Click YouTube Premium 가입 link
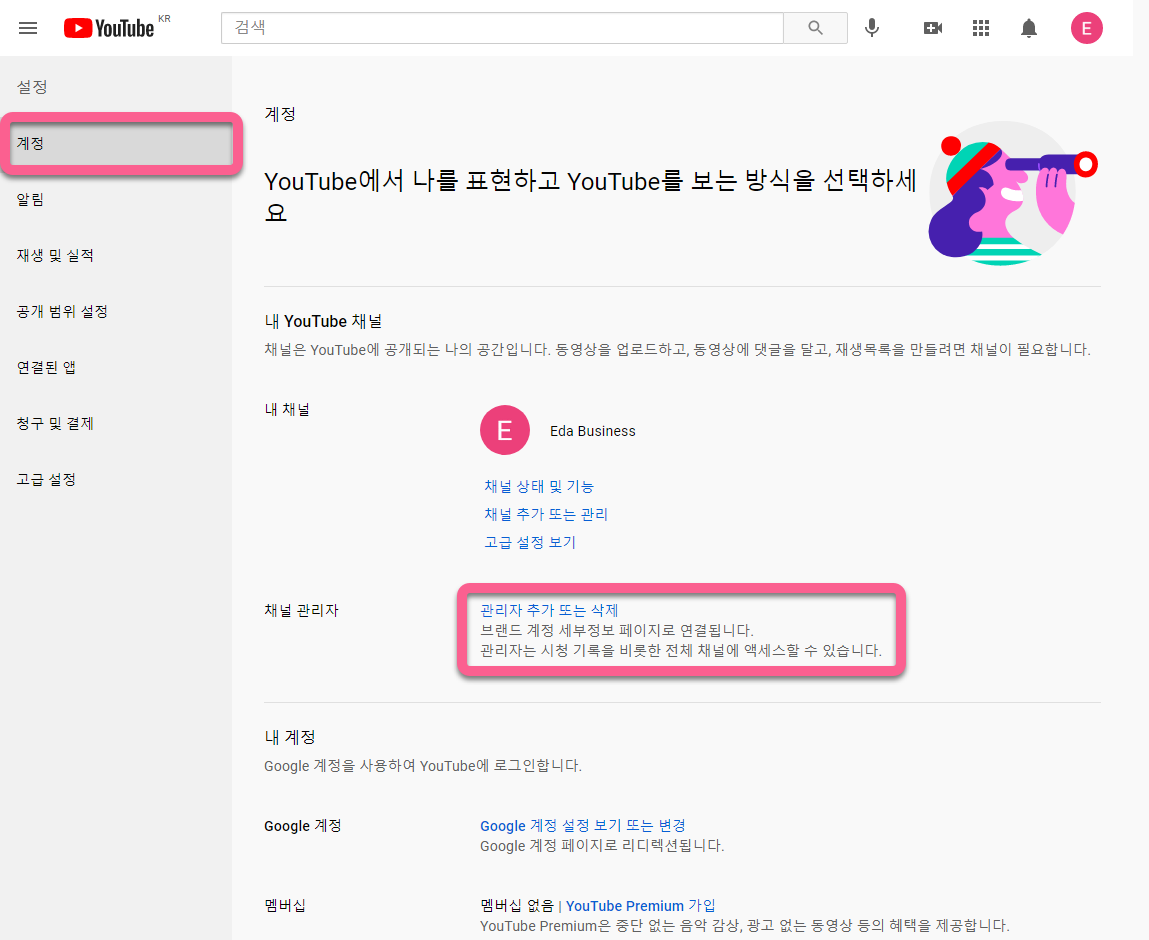 (640, 906)
